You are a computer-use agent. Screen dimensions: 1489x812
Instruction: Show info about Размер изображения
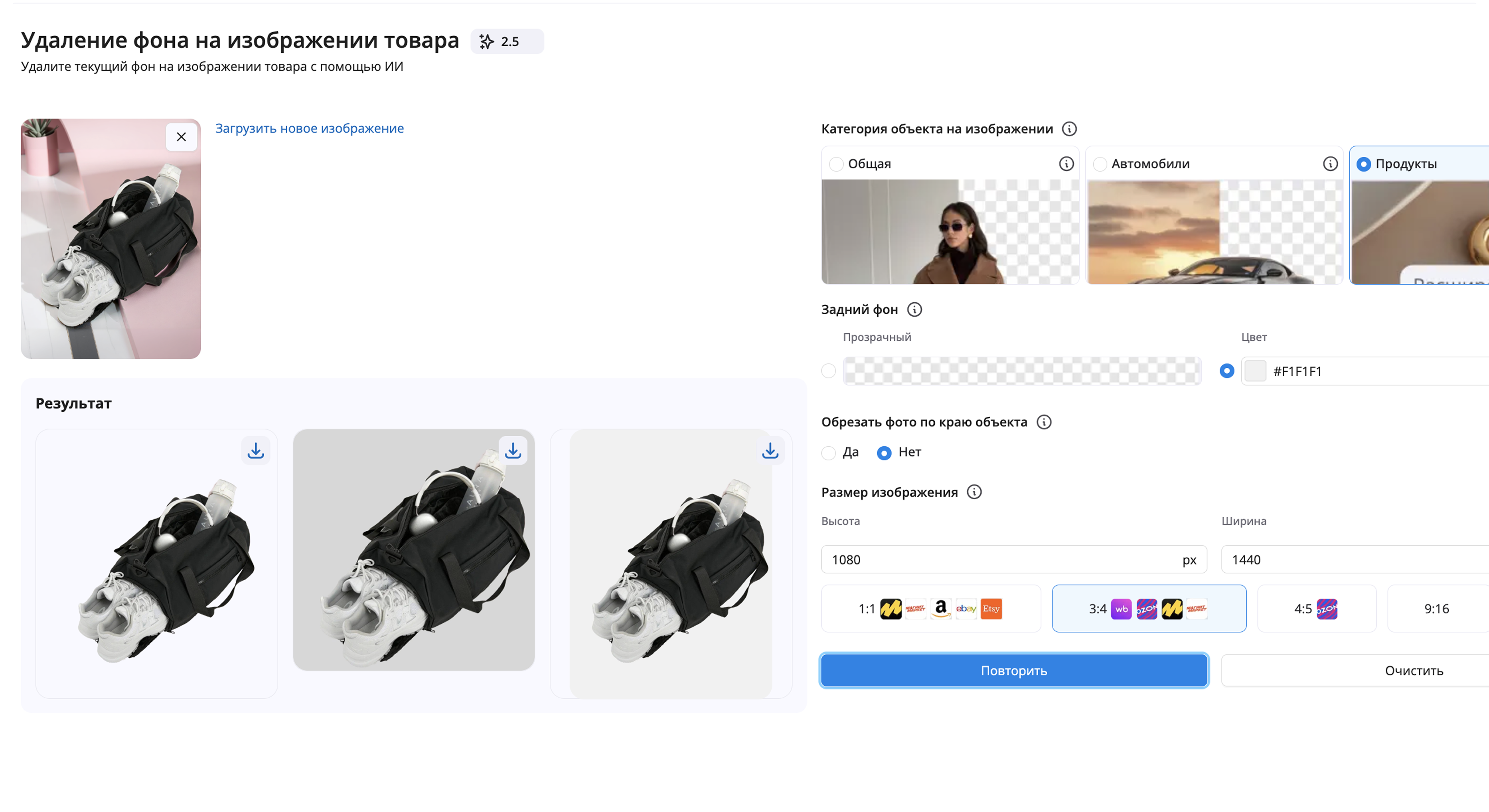975,493
